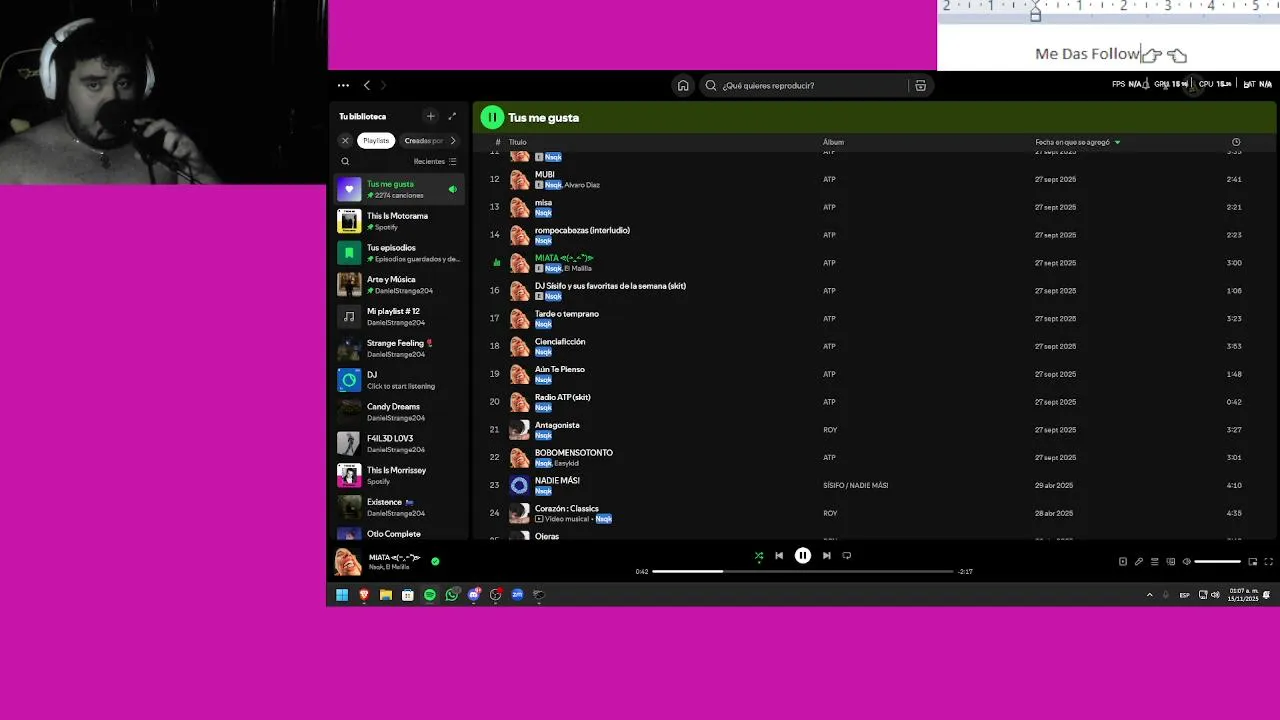Select the "Creadas por" filter chip

pyautogui.click(x=423, y=141)
